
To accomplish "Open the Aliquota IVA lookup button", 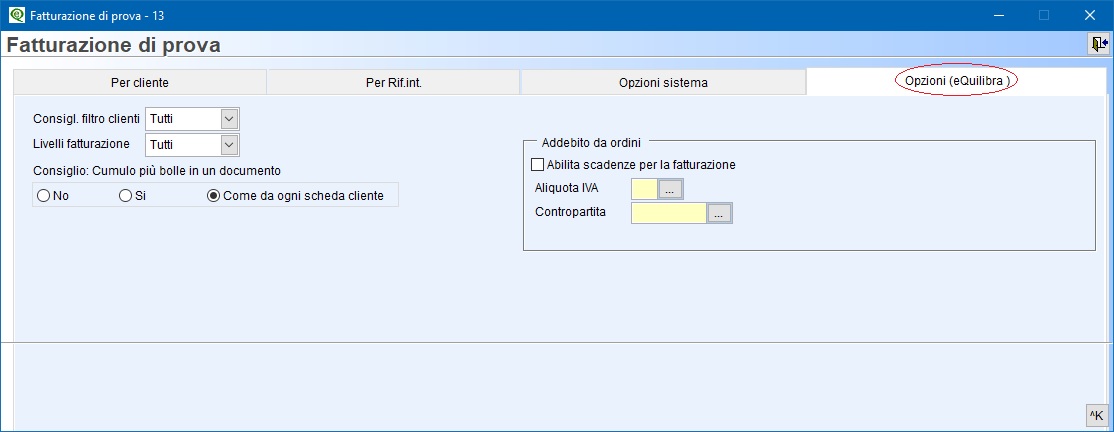I will pyautogui.click(x=670, y=189).
